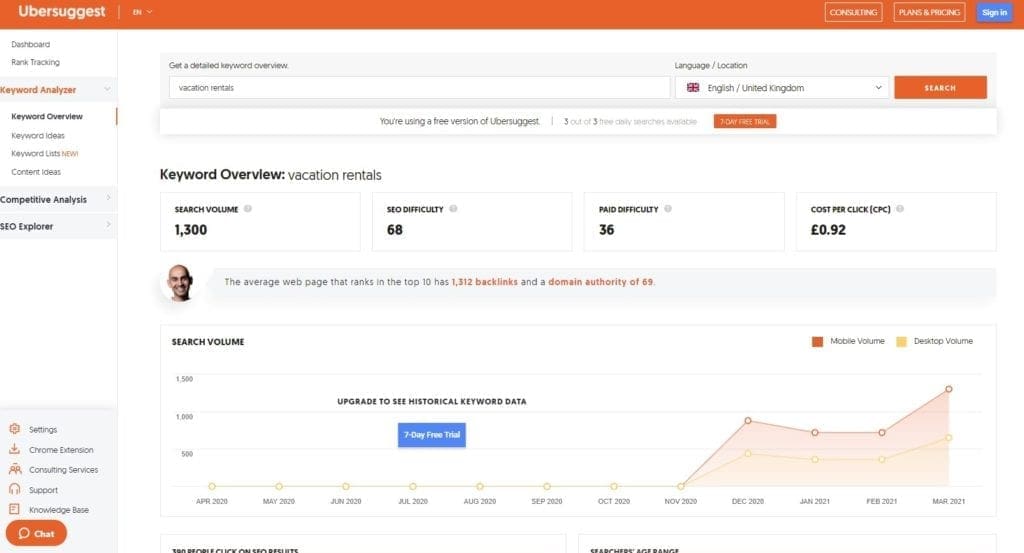Viewport: 1024px width, 553px height.
Task: Click the DEC 2020 mobile volume data point
Action: coord(748,420)
